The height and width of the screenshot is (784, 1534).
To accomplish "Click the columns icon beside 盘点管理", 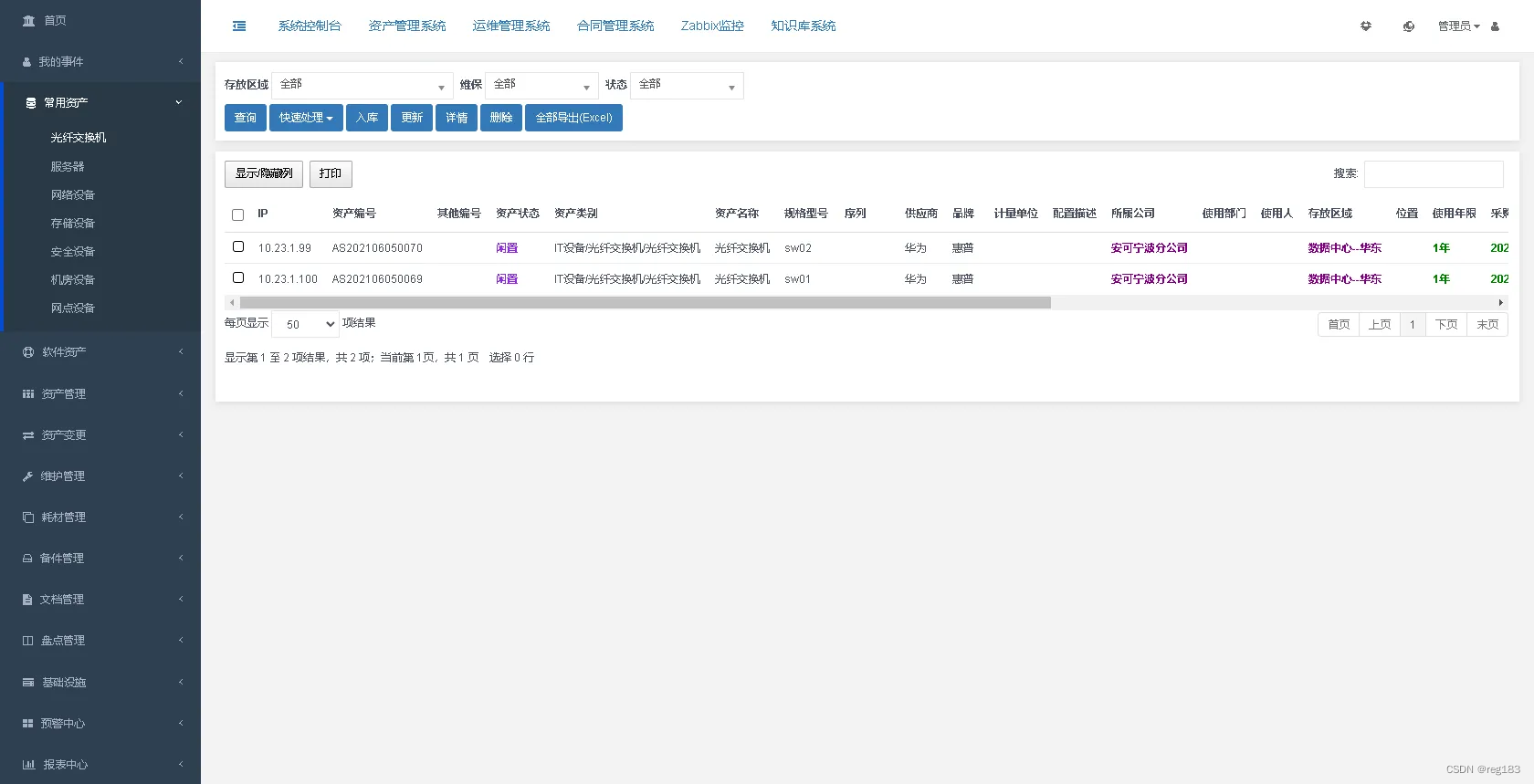I will tap(27, 641).
